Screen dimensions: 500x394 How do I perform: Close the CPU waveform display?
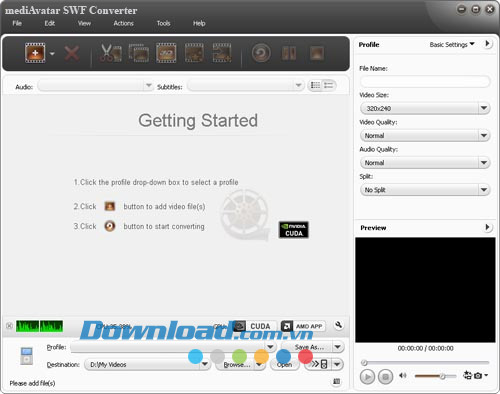[9, 326]
